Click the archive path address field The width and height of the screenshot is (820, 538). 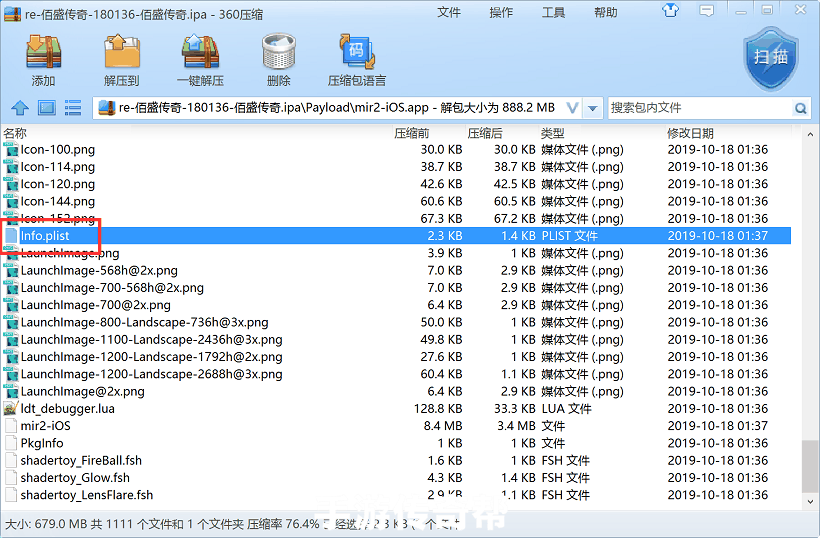pyautogui.click(x=337, y=108)
